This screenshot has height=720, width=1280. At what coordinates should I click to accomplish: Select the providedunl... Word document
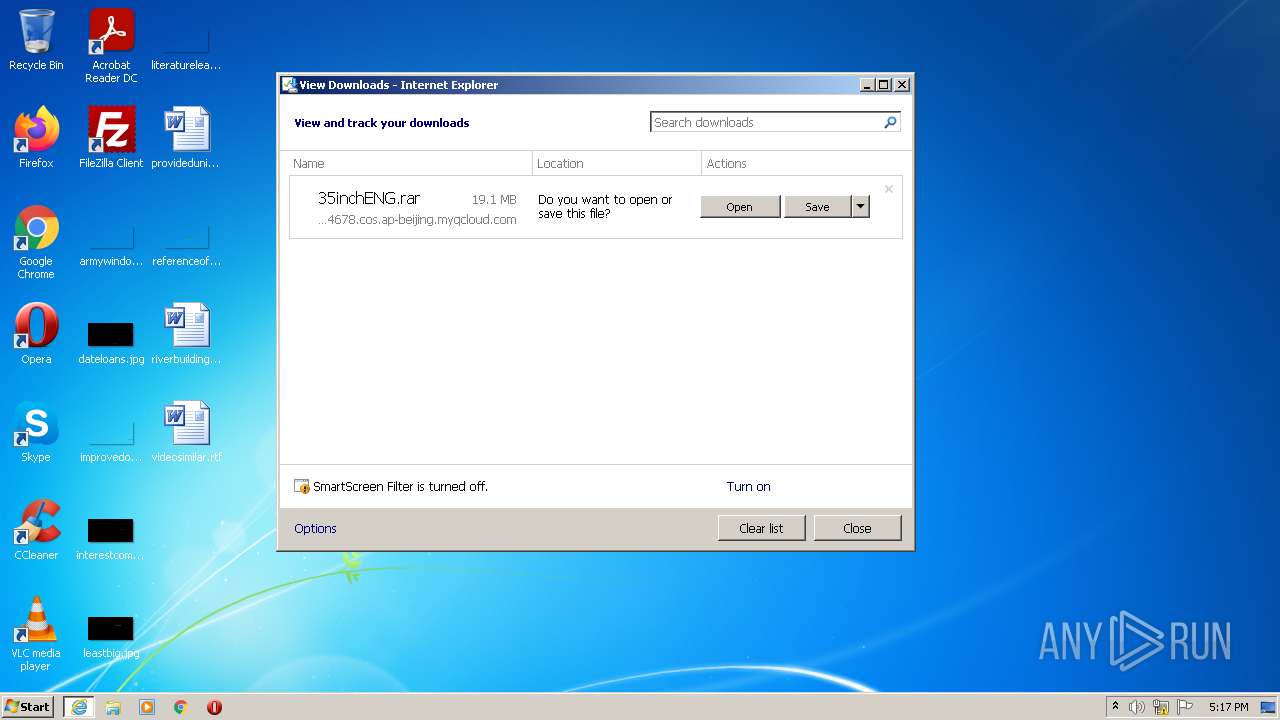[x=186, y=137]
